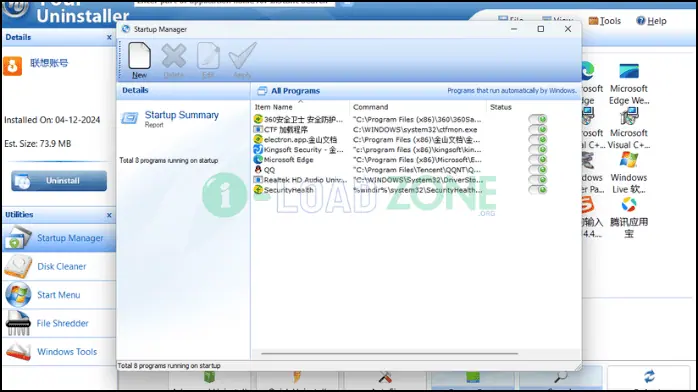Click the Uninstall button
This screenshot has height=392, width=698.
pyautogui.click(x=59, y=181)
